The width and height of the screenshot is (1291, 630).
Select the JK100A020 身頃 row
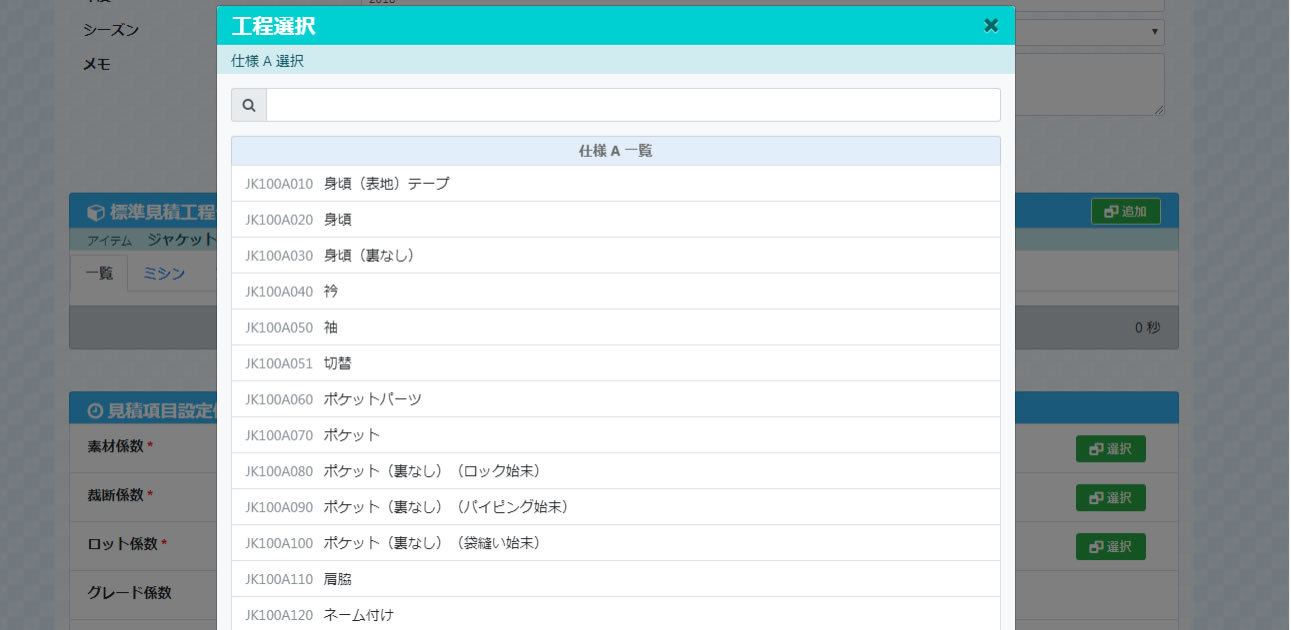(x=337, y=220)
